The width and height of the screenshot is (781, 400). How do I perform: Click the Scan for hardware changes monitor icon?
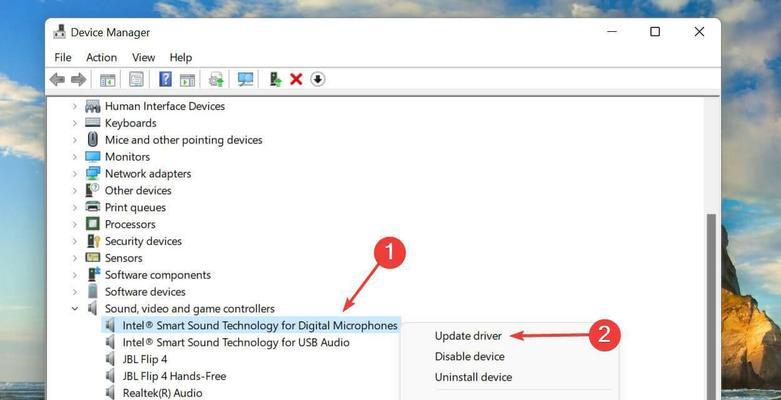coord(245,79)
